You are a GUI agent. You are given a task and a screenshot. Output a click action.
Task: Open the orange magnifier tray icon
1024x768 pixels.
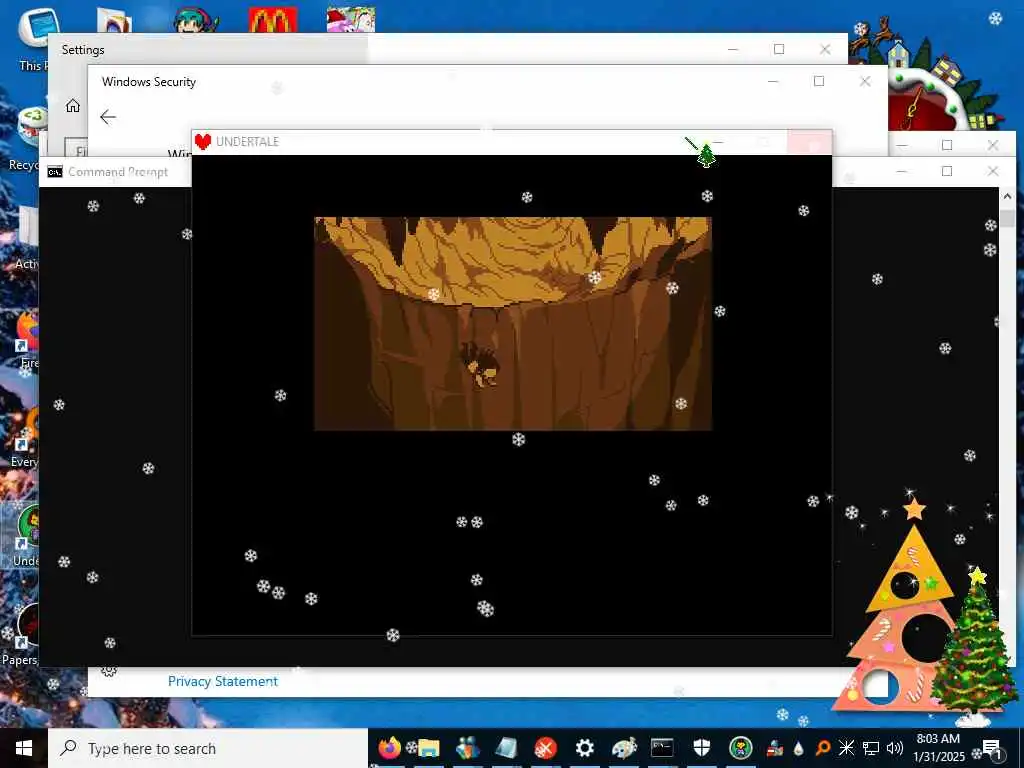point(823,748)
